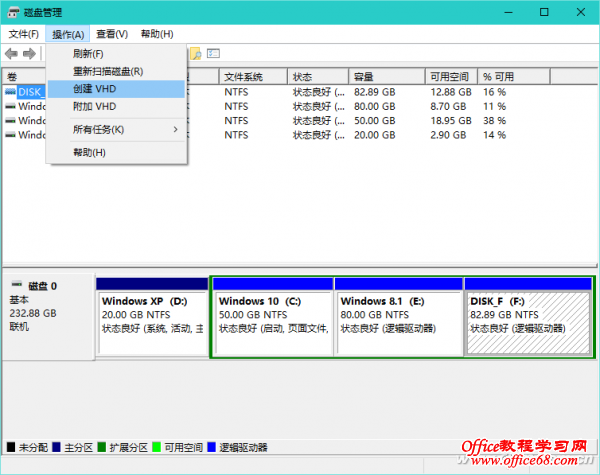Click the 18.95 GB free space cell
This screenshot has width=600, height=475.
451,121
